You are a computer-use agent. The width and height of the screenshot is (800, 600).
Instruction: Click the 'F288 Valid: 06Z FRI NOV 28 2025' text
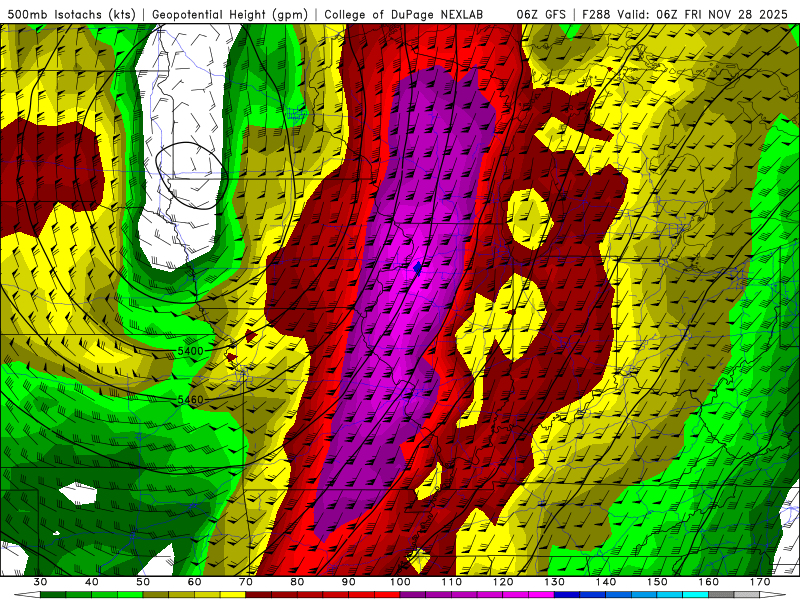pos(685,14)
